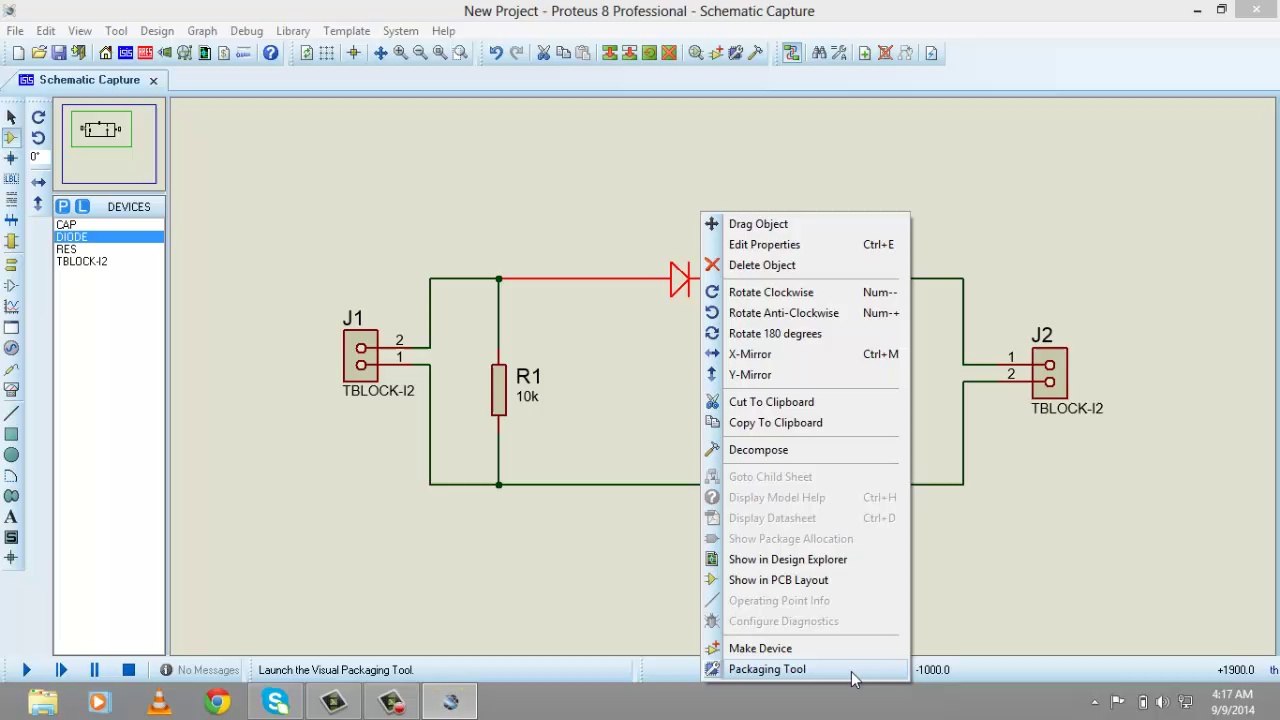Pause the simulation
This screenshot has width=1280, height=720.
(94, 670)
